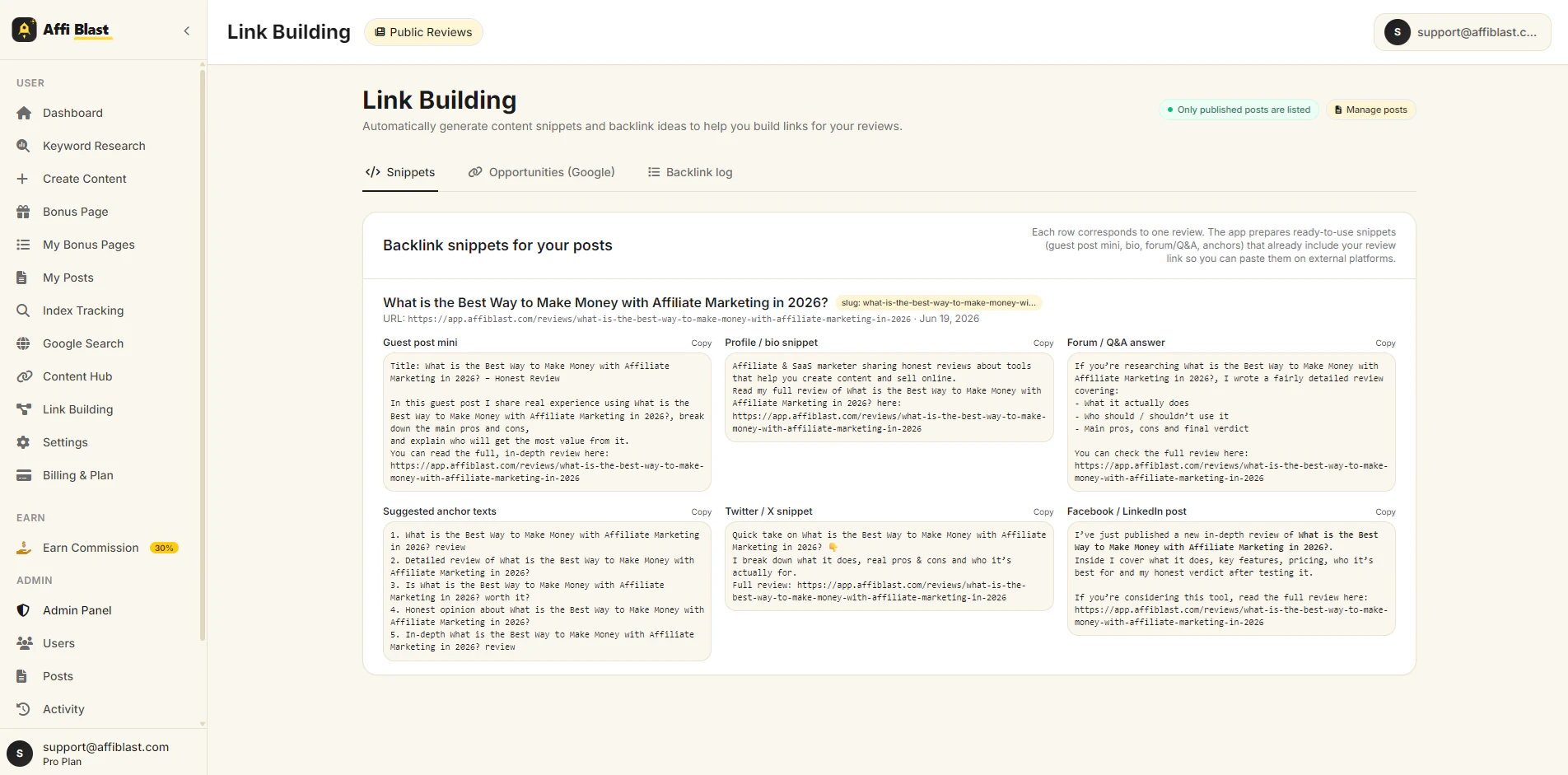Click the Activity history icon
This screenshot has width=1568, height=775.
coord(24,709)
